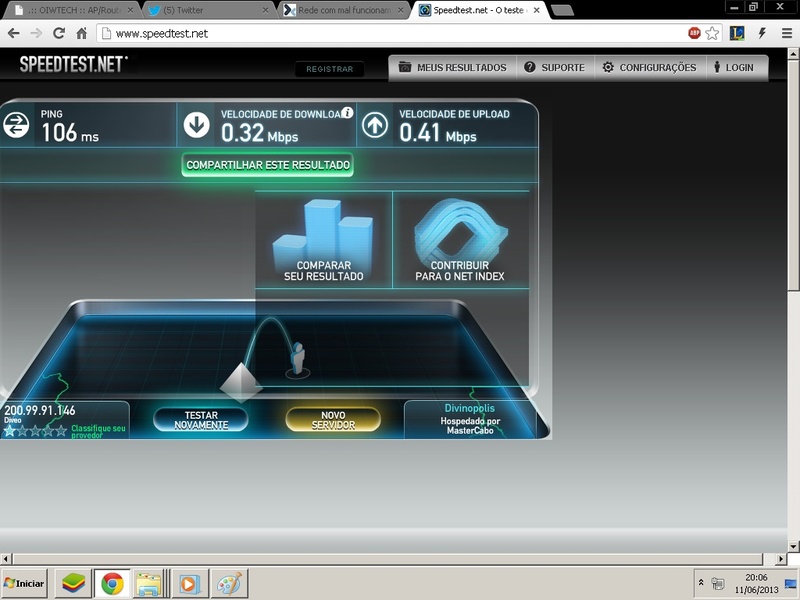Click the white pyramid server marker

click(241, 383)
